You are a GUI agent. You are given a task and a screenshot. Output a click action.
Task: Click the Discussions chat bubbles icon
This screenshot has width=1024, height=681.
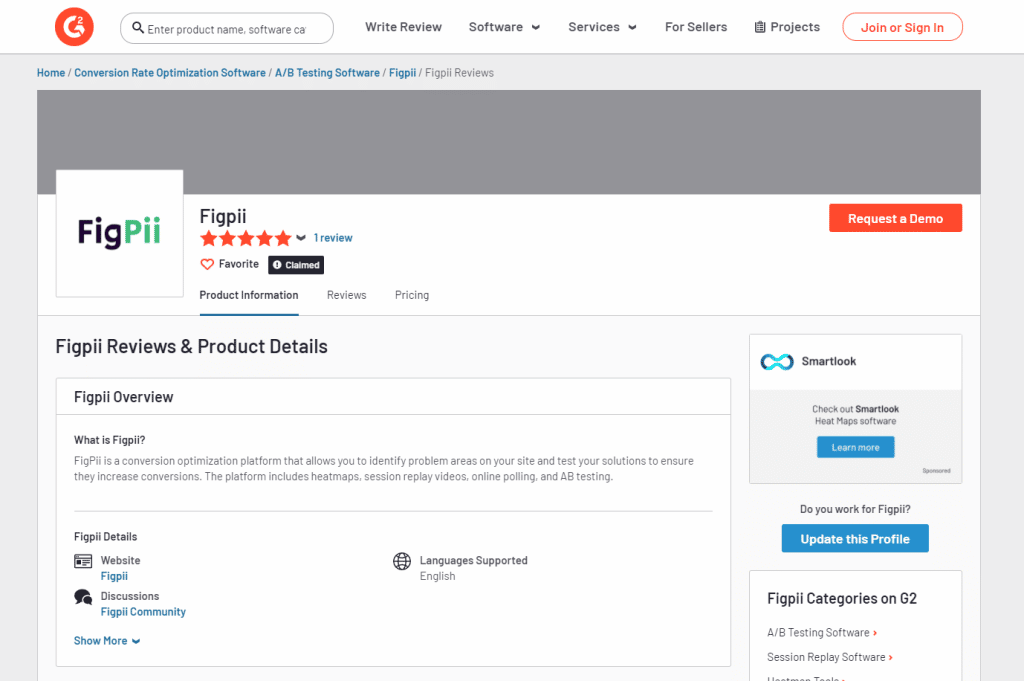pos(83,597)
